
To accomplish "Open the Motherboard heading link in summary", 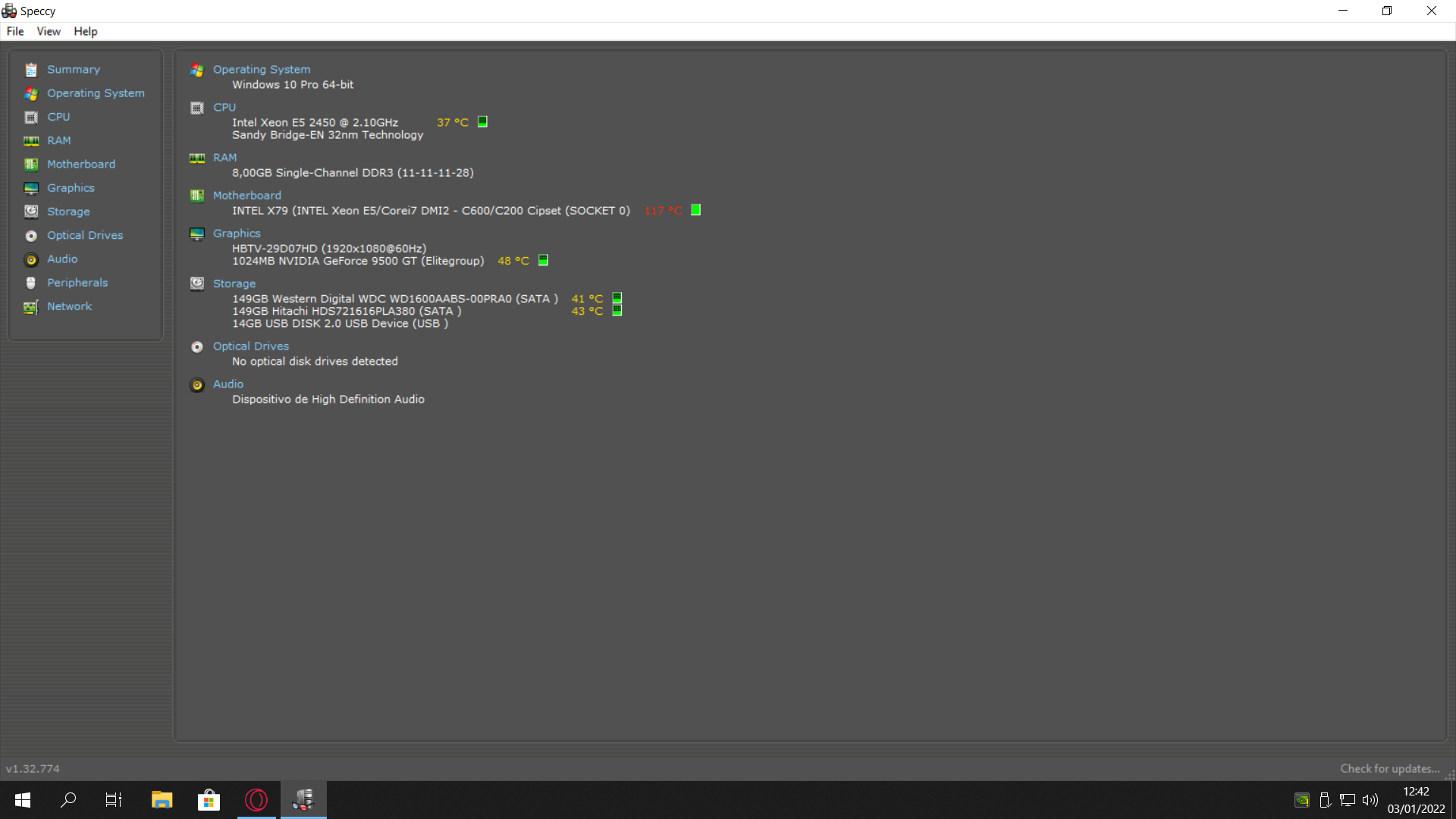I will [x=247, y=196].
